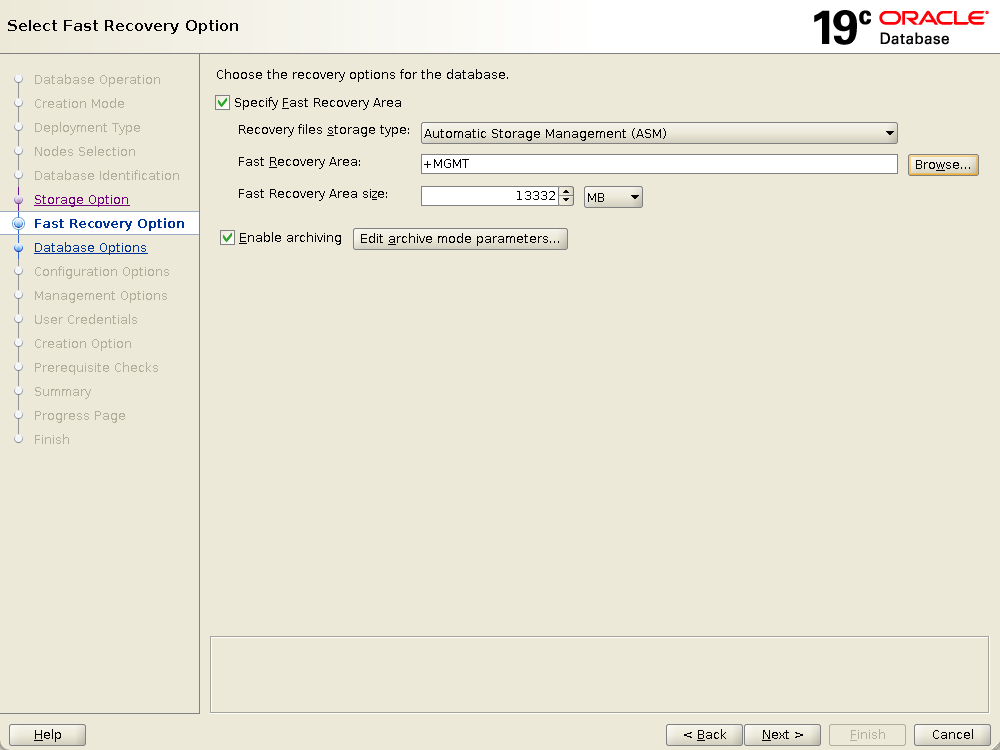Expand the MB size unit dropdown
Screen dimensions: 1000x750
click(x=613, y=197)
